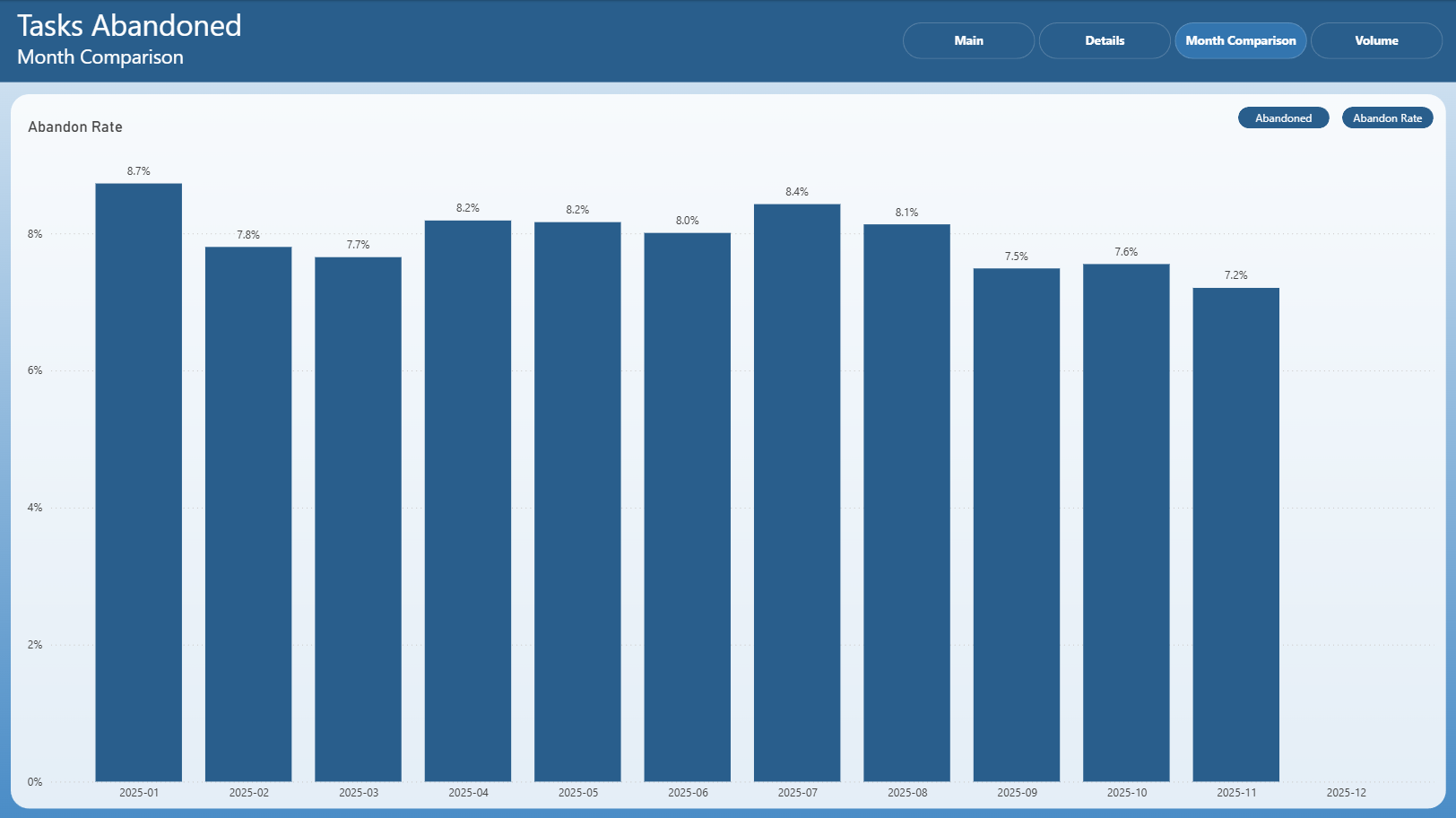Screen dimensions: 1456x818
Task: Select the 2025-02 bar
Action: (248, 514)
